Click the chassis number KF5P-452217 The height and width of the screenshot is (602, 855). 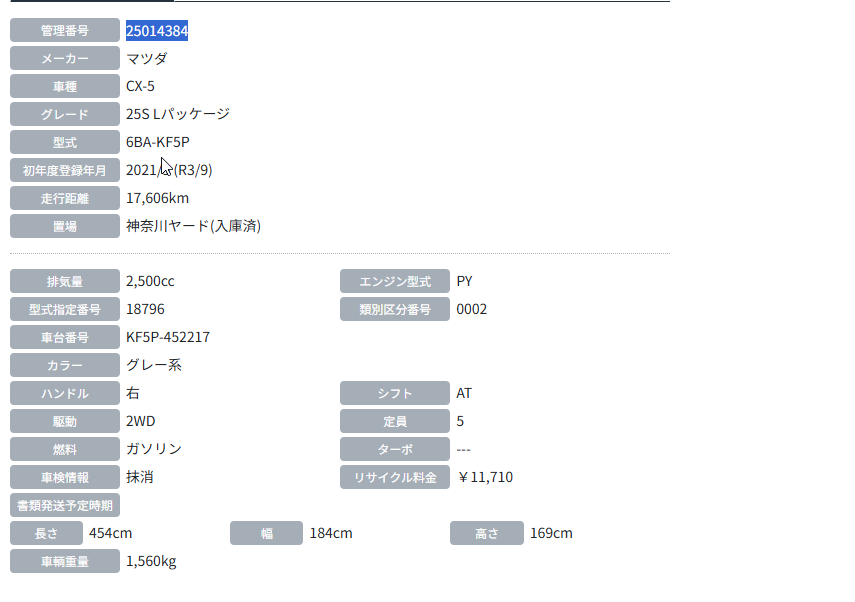point(168,337)
